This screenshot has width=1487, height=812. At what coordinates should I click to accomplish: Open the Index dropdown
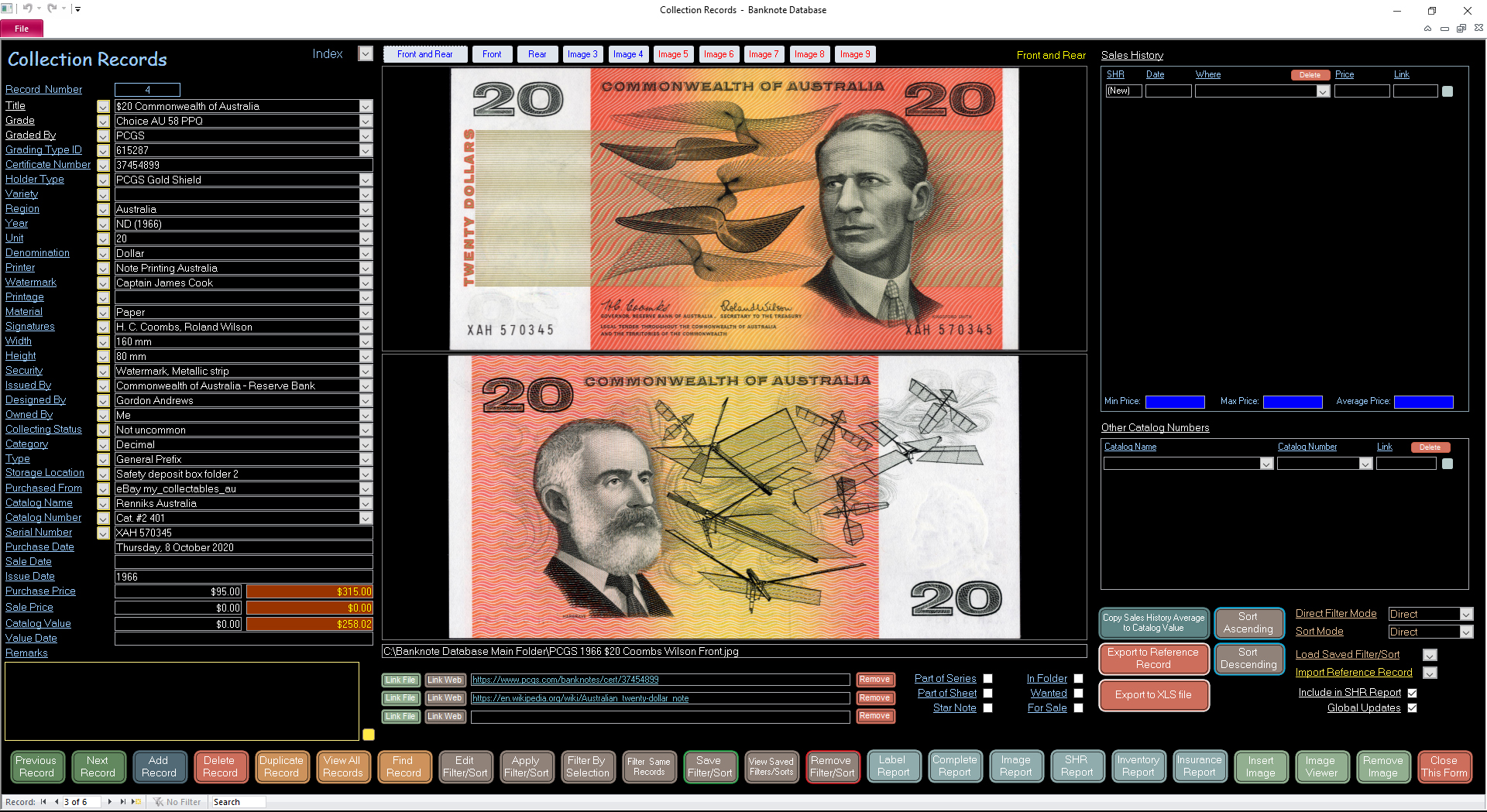point(366,54)
